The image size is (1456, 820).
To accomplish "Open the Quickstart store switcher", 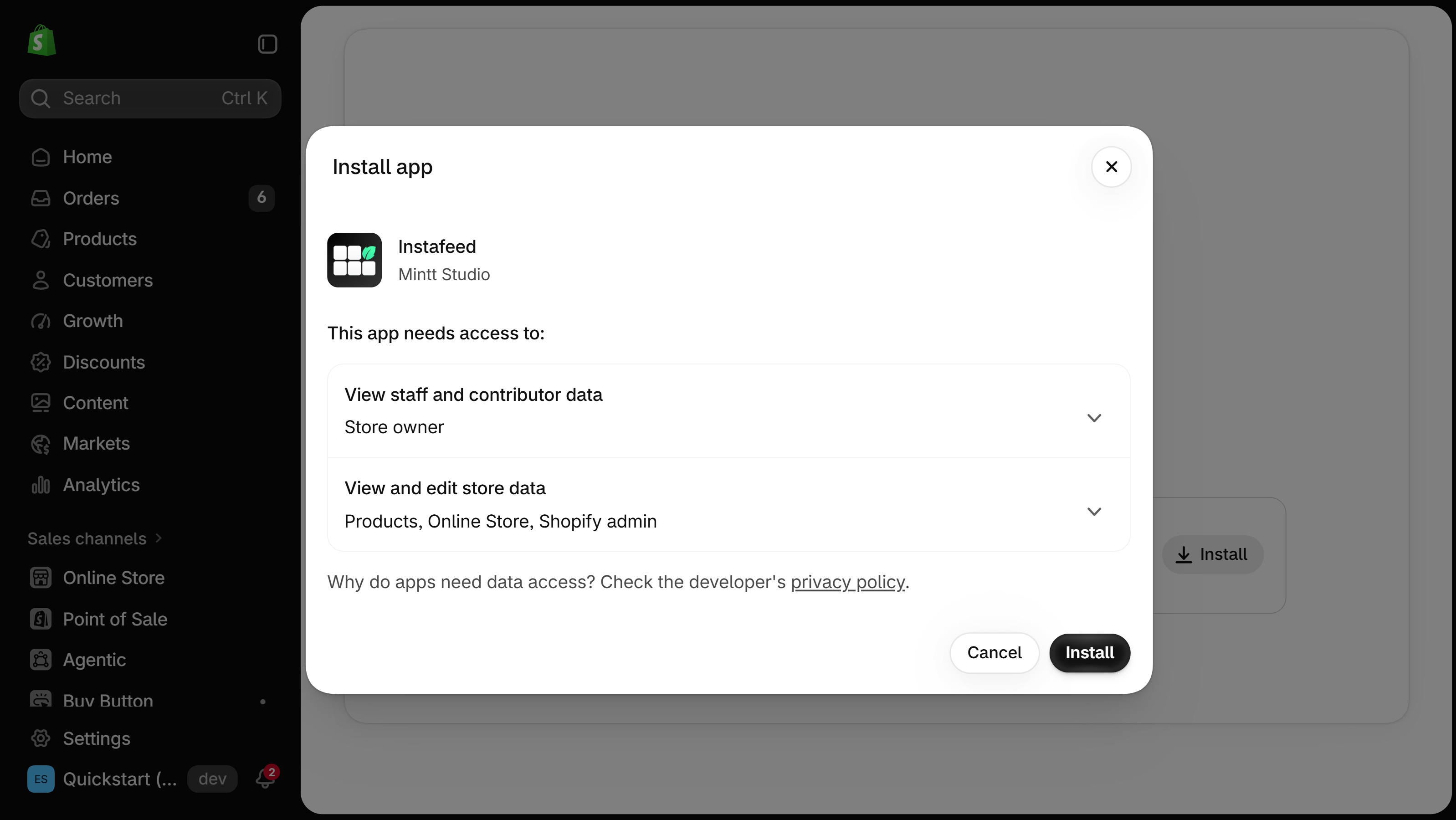I will (x=103, y=779).
